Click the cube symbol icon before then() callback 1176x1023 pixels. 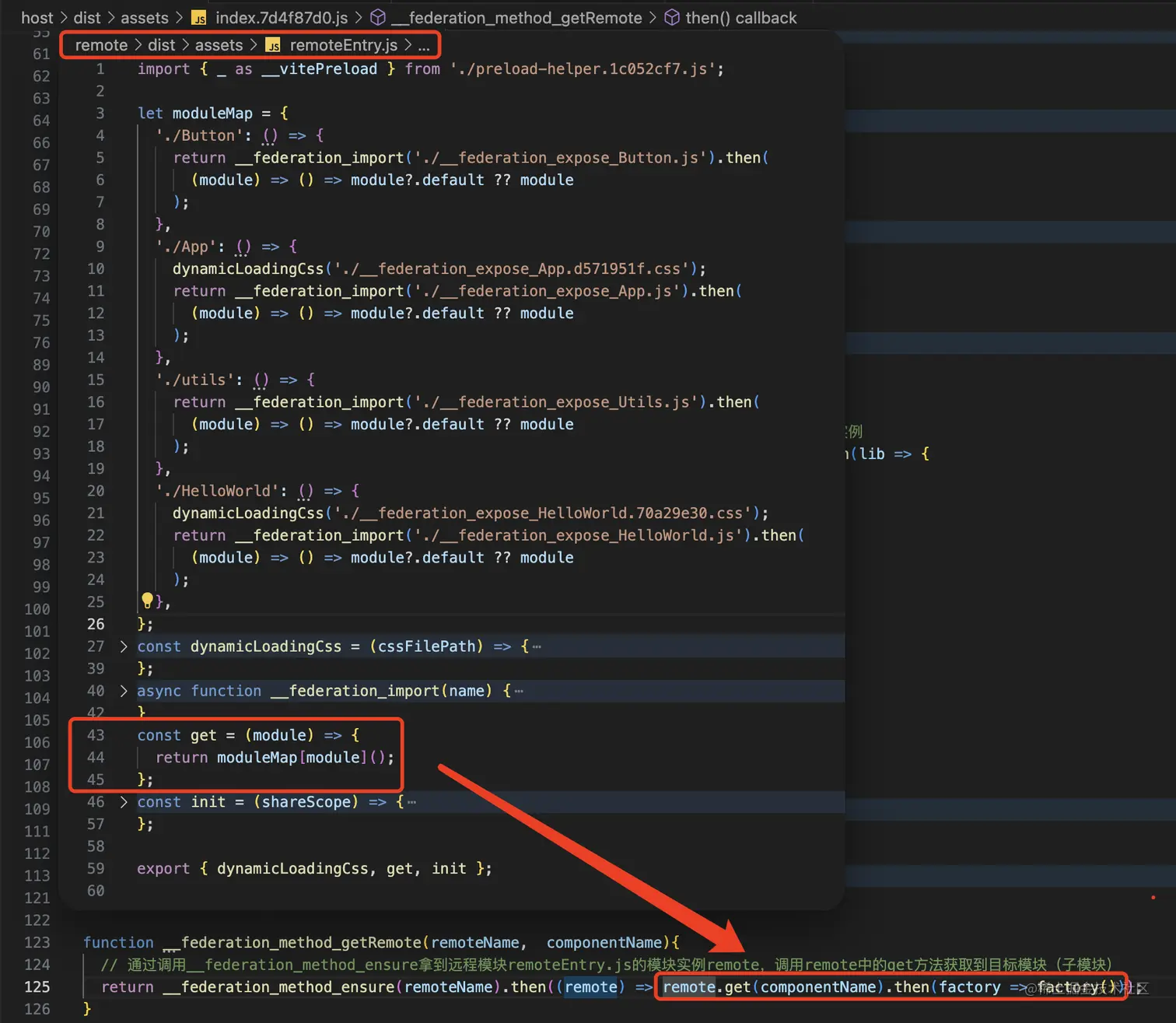[672, 17]
